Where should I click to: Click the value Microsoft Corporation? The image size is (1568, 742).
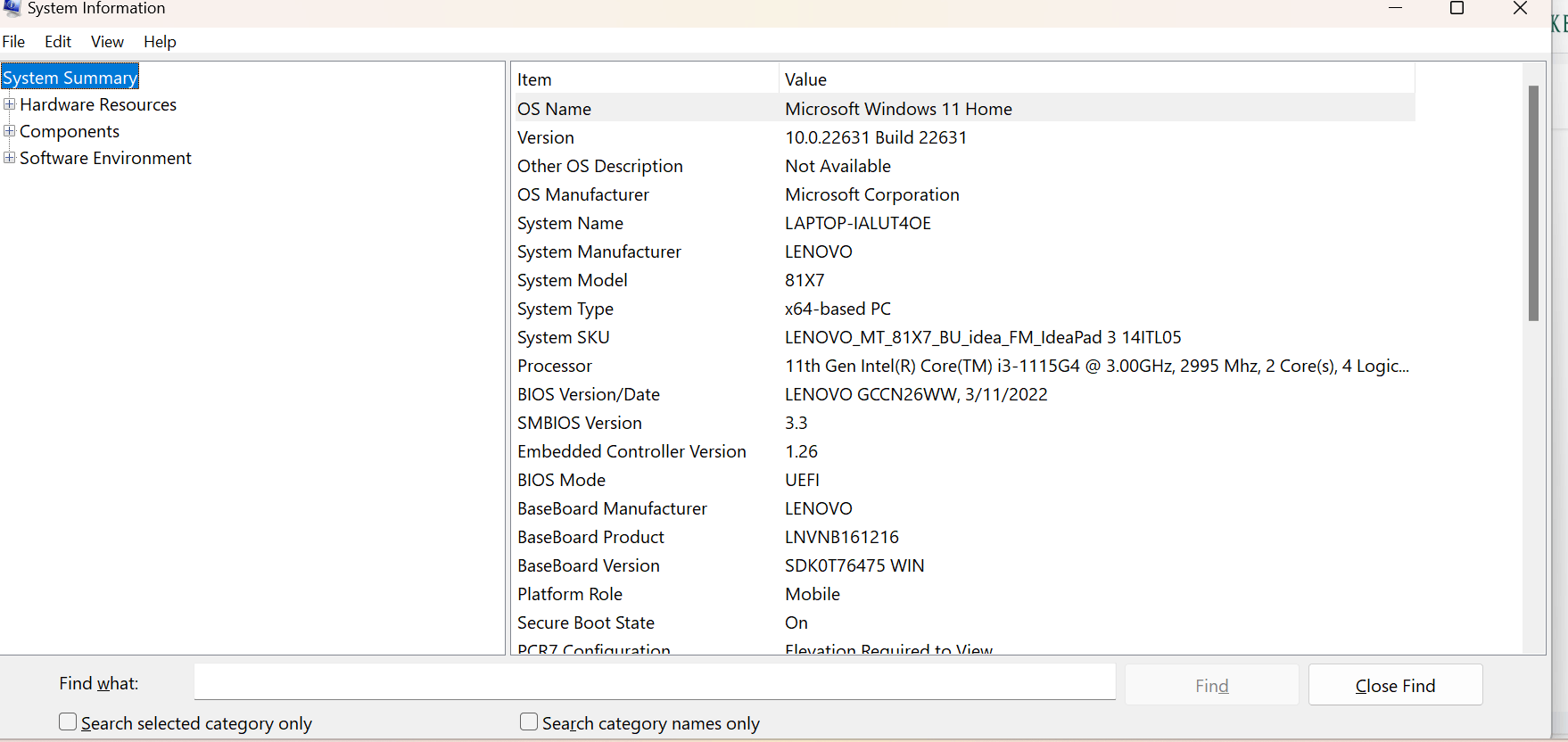point(872,194)
